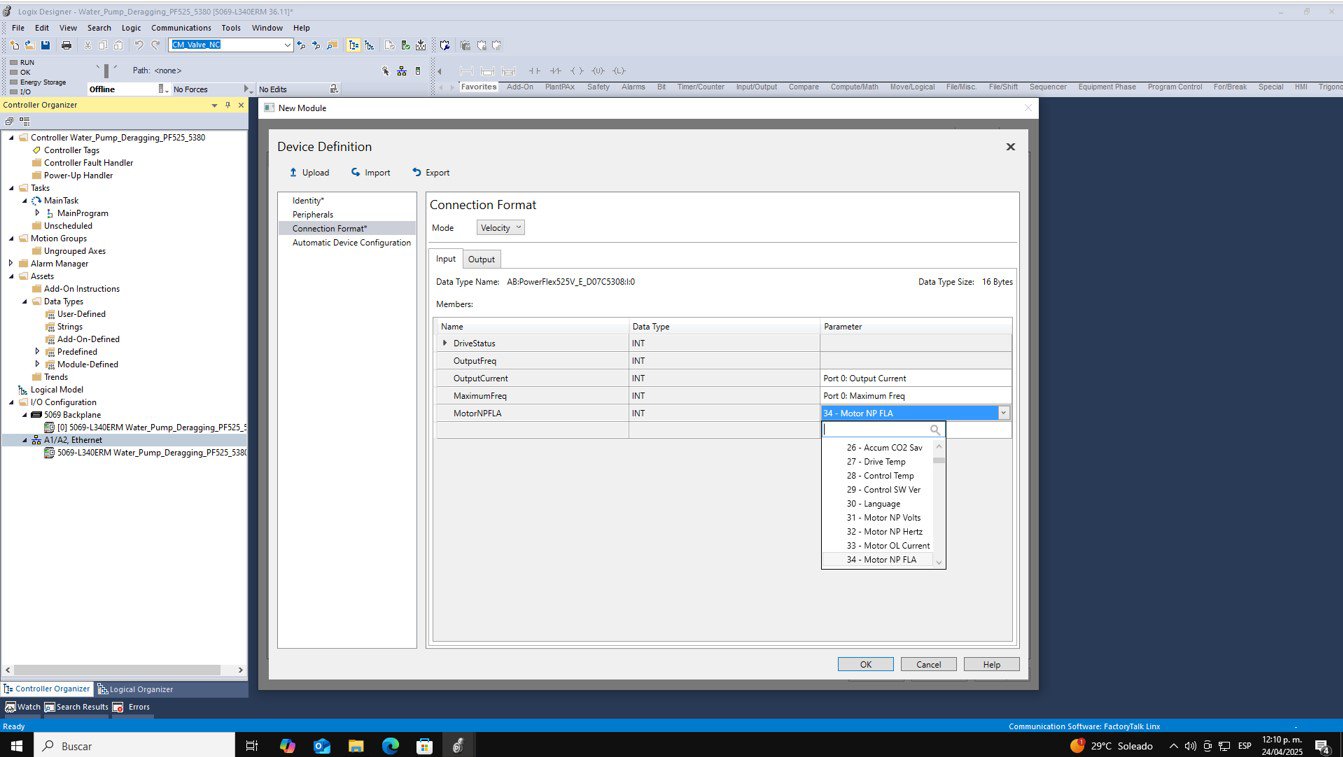Select Controller Tags in the organizer

coord(71,150)
